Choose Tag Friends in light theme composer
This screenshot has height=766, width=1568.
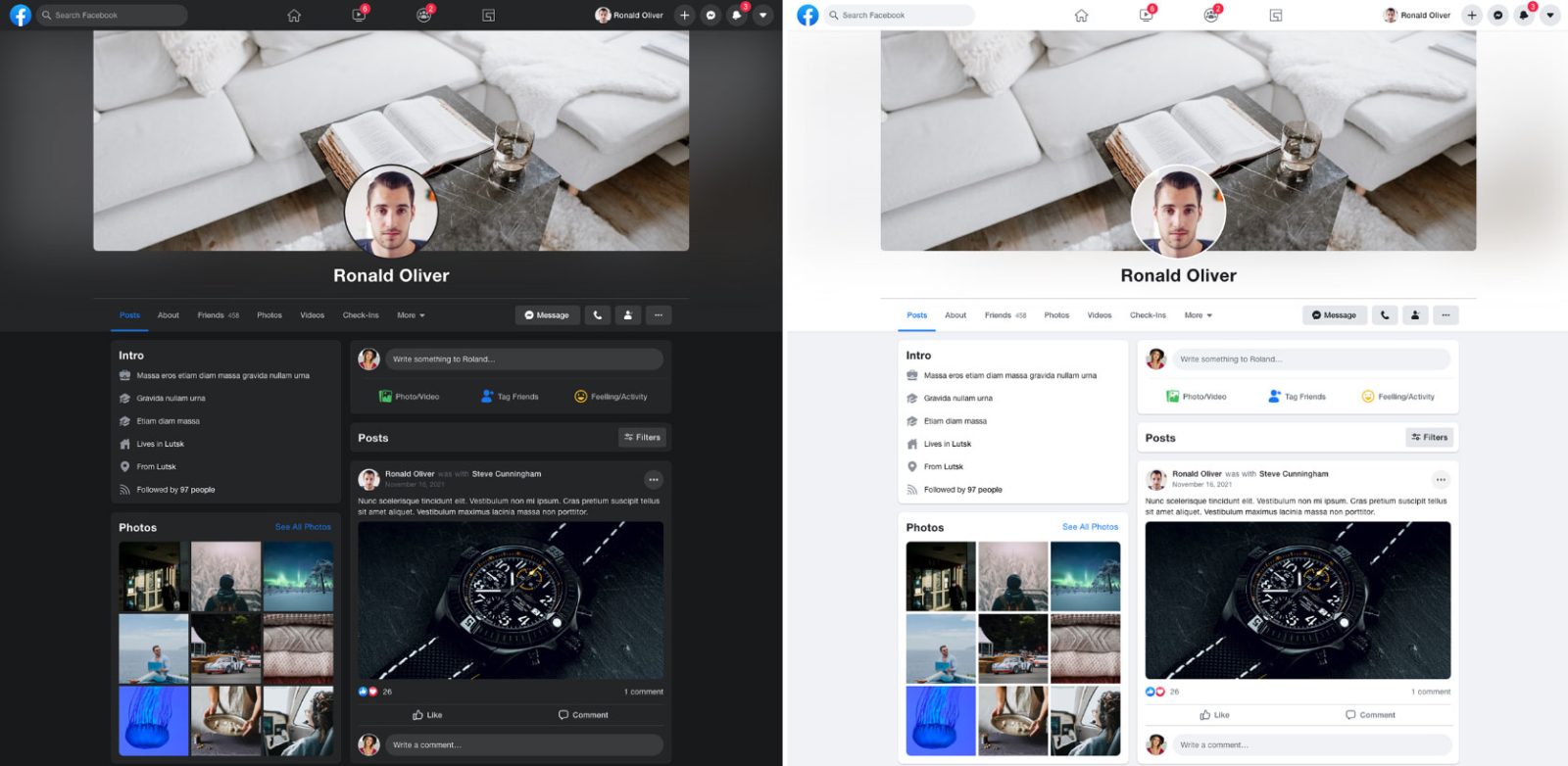pos(1297,397)
